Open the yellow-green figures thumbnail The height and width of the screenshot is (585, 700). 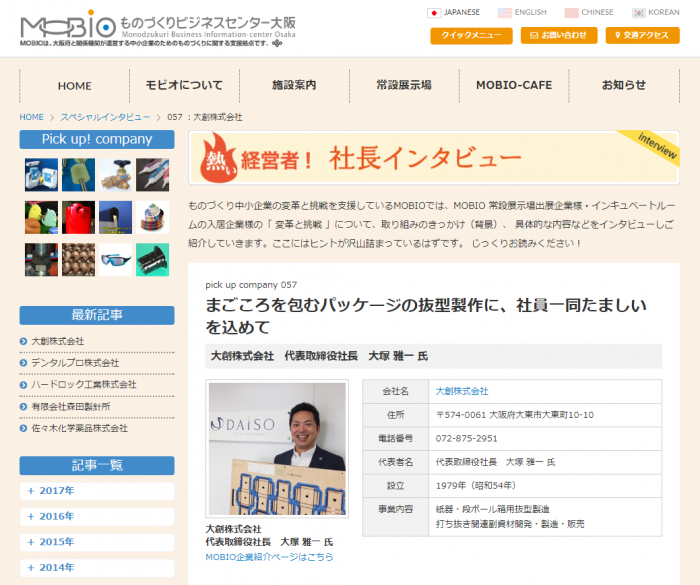click(x=42, y=217)
